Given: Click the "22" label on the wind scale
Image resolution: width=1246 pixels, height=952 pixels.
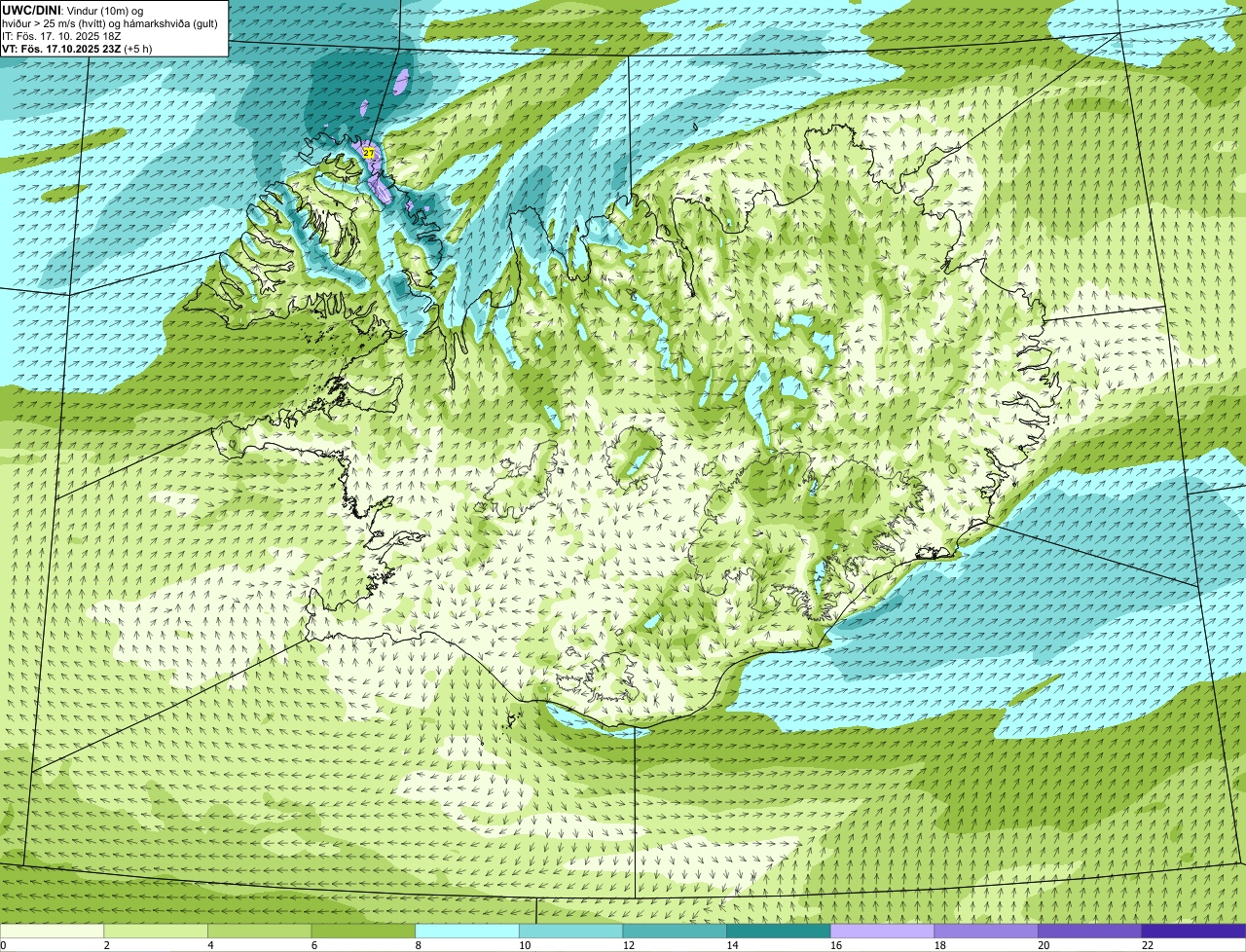Looking at the screenshot, I should click(1148, 945).
